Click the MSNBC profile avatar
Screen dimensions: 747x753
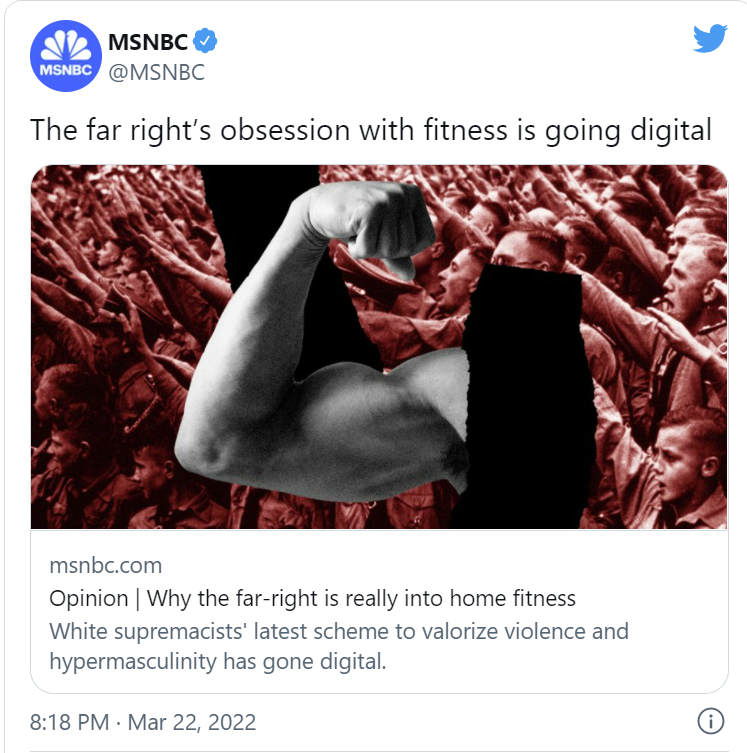point(66,56)
